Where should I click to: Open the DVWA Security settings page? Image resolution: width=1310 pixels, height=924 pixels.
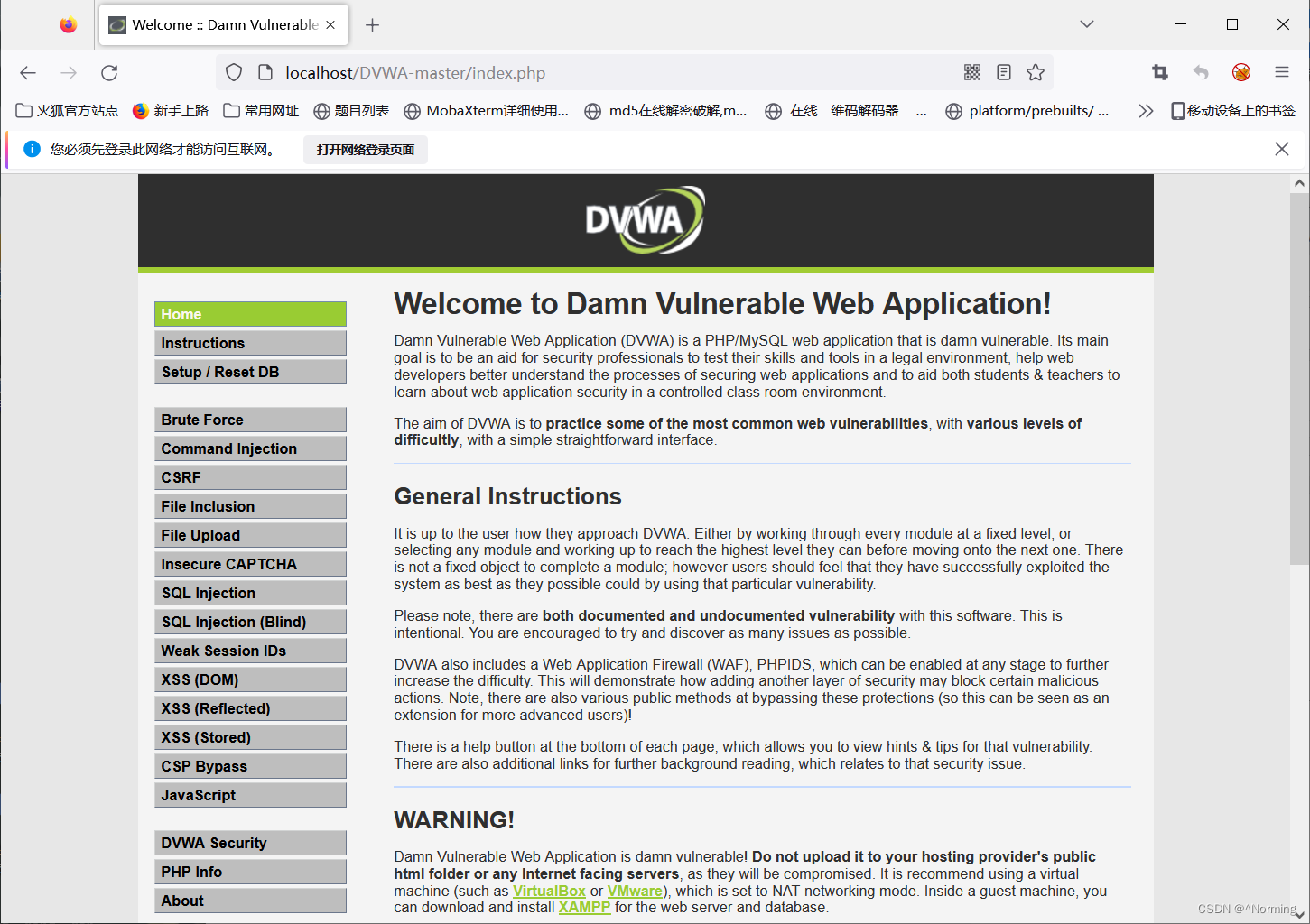[250, 843]
